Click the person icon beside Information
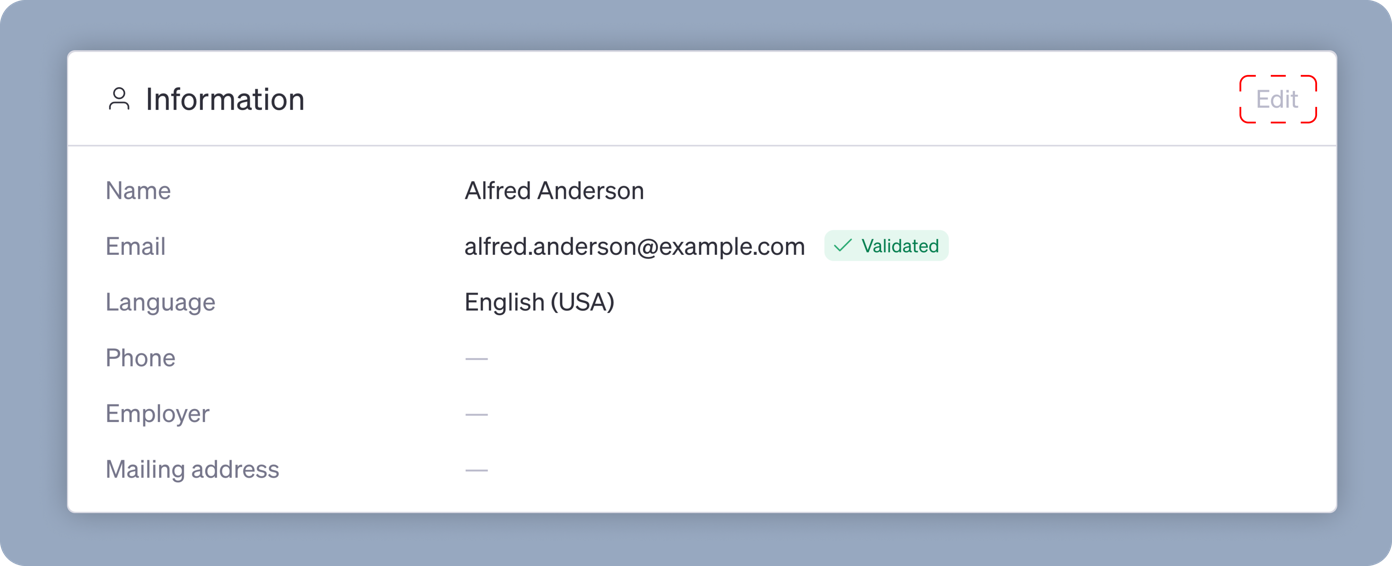Viewport: 1392px width, 566px height. coord(119,99)
